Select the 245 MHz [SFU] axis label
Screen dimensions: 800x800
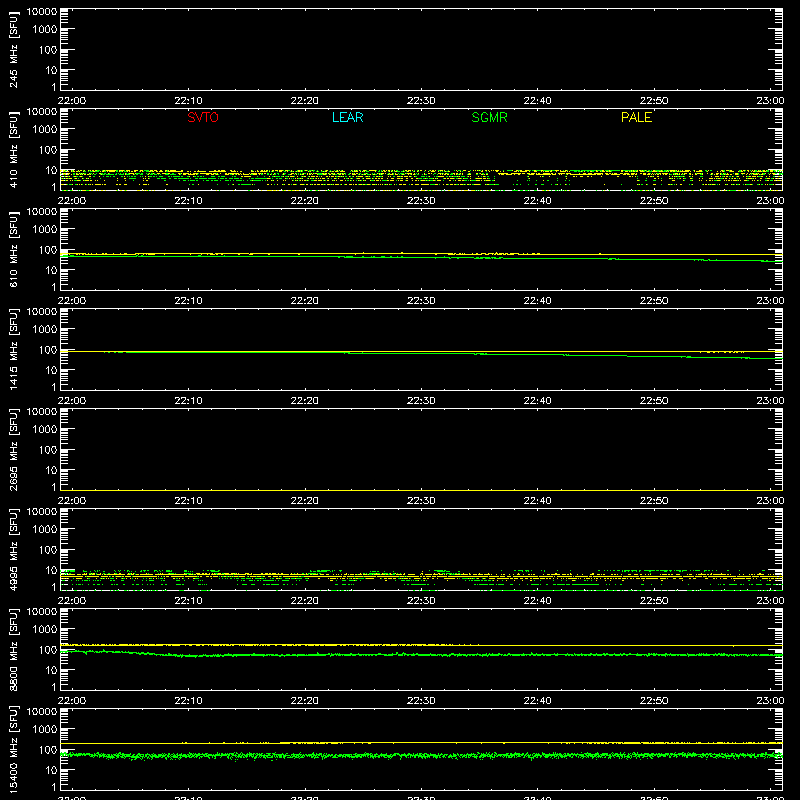[13, 49]
